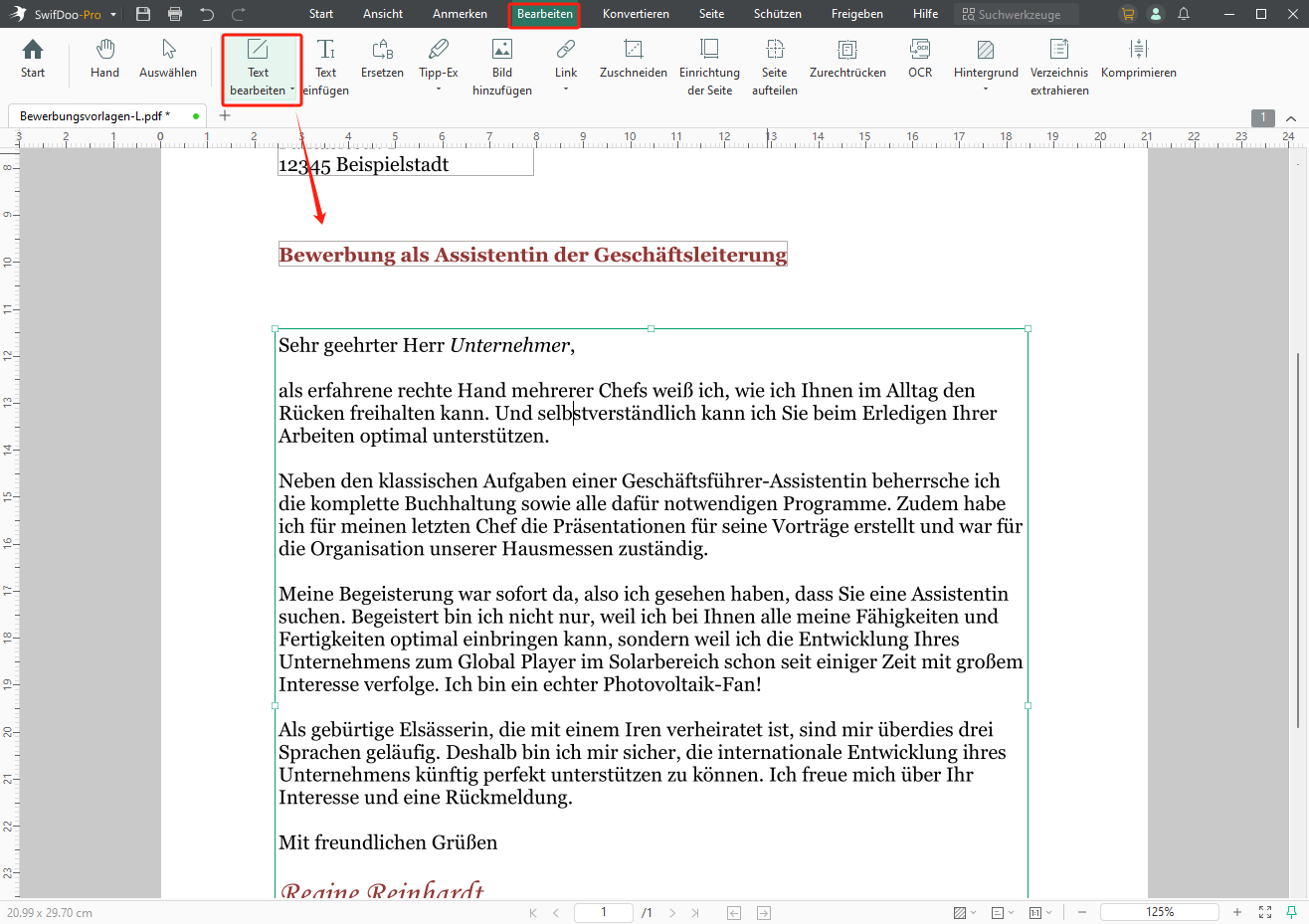
Task: Activate the Auswählen selection tool
Action: click(x=168, y=60)
